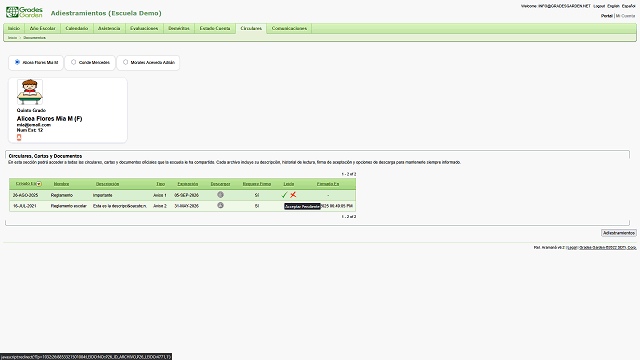
Task: Click the description cell Importante
Action: point(102,195)
